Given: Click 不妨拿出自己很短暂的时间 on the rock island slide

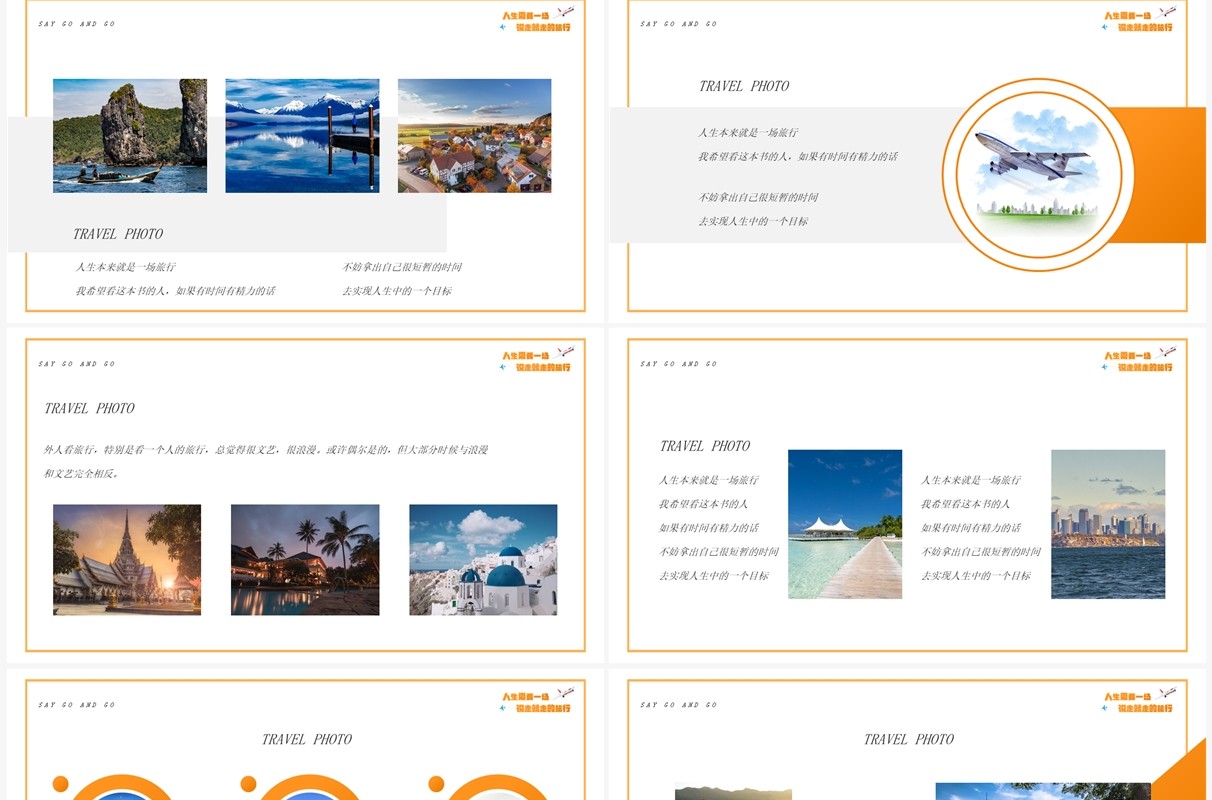Looking at the screenshot, I should (402, 267).
